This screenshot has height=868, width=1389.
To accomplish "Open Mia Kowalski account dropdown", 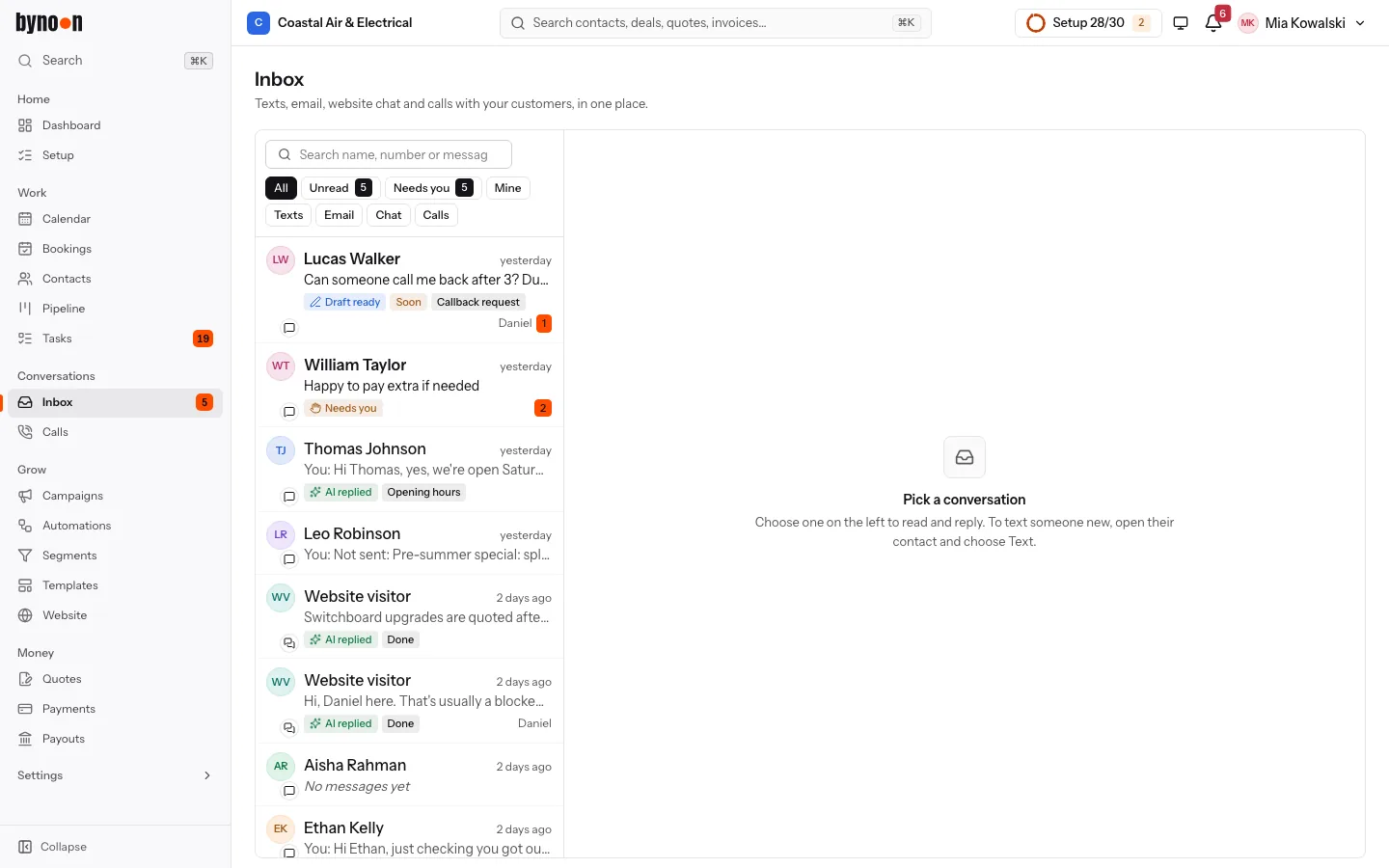I will (1301, 23).
